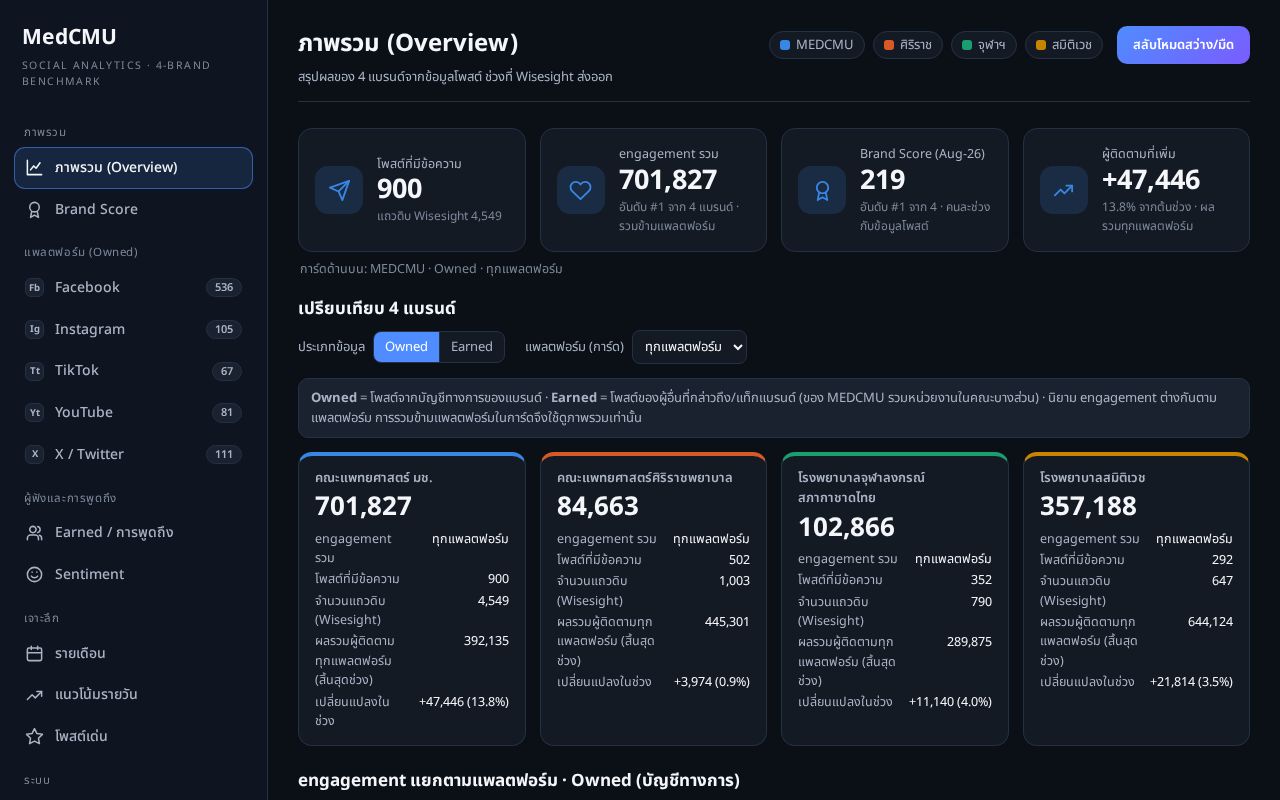Click the เปรียบเทียบ 4 แบรนด์ section heading
The width and height of the screenshot is (1280, 800).
[x=377, y=308]
